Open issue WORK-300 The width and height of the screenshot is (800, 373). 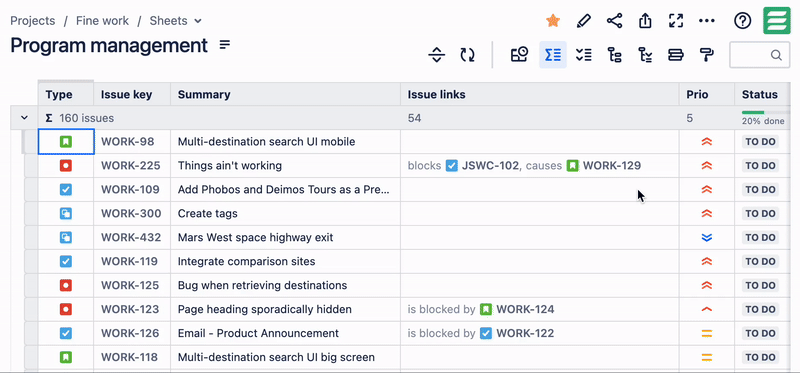(131, 213)
